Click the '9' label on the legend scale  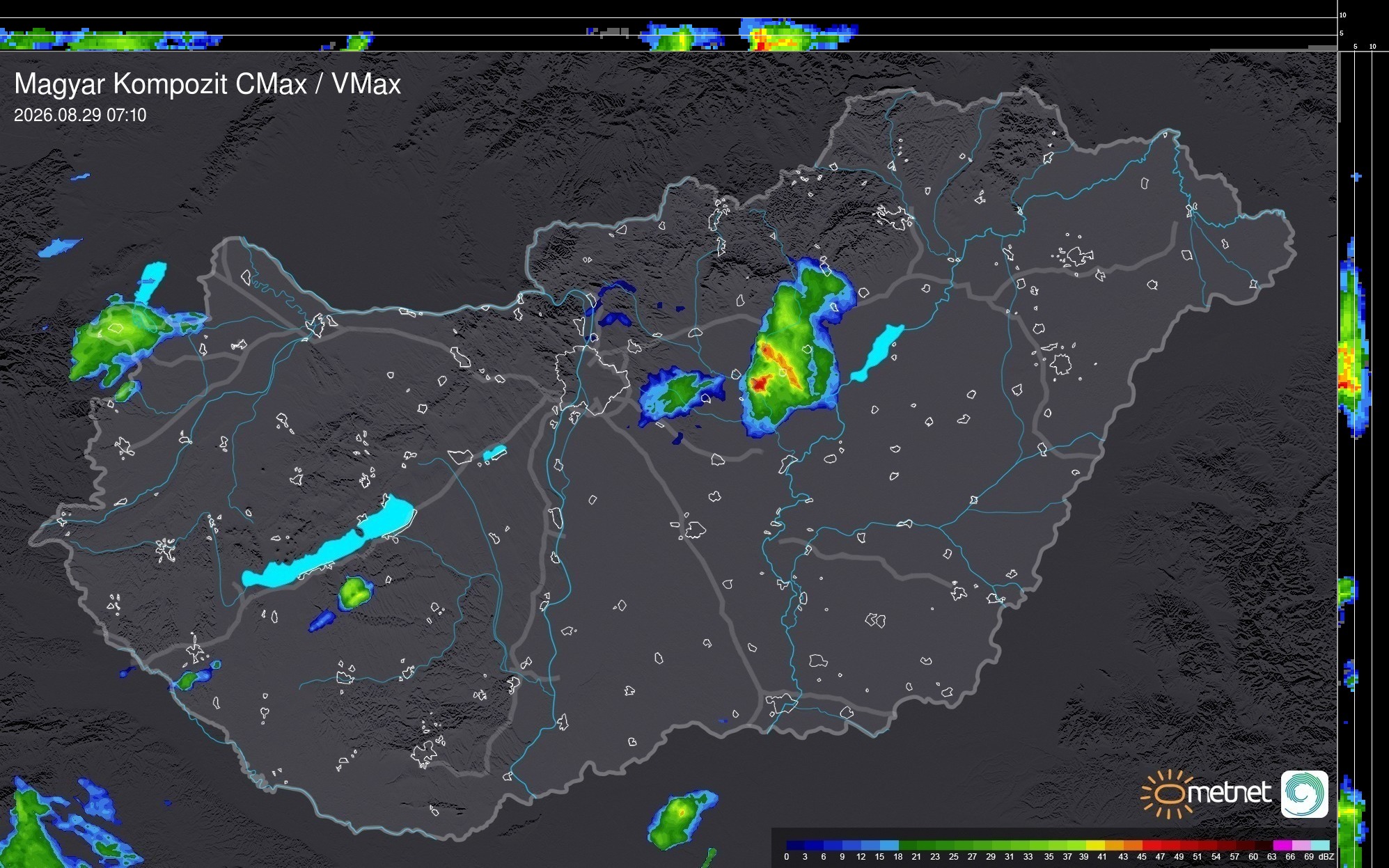(842, 857)
